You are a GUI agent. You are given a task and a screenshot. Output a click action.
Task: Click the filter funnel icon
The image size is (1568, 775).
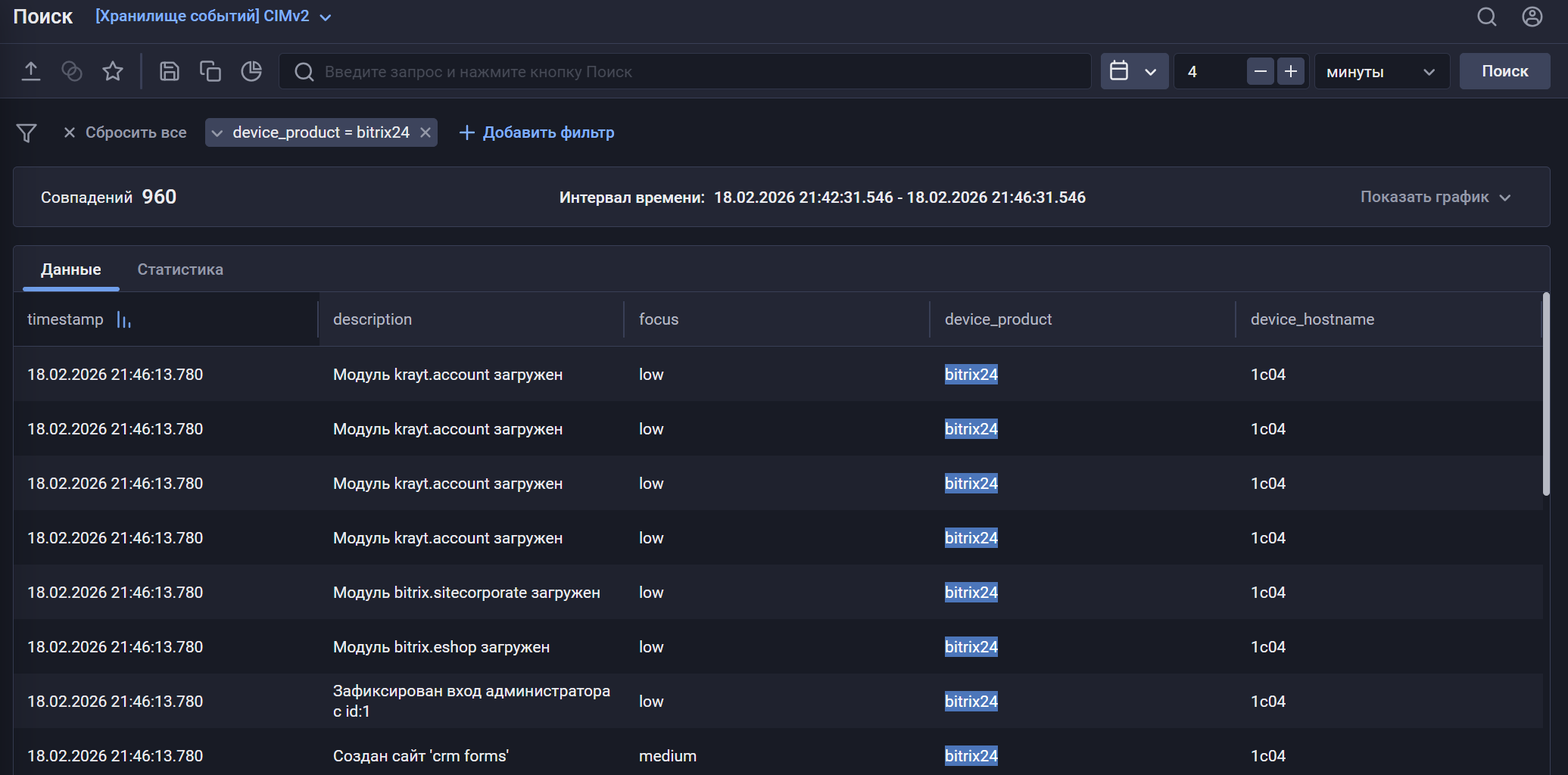27,132
